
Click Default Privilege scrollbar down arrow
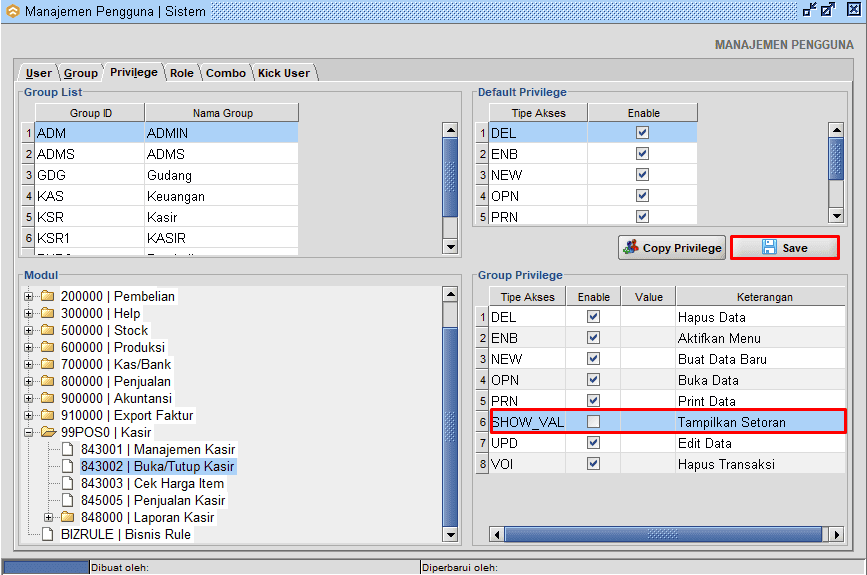pyautogui.click(x=837, y=216)
